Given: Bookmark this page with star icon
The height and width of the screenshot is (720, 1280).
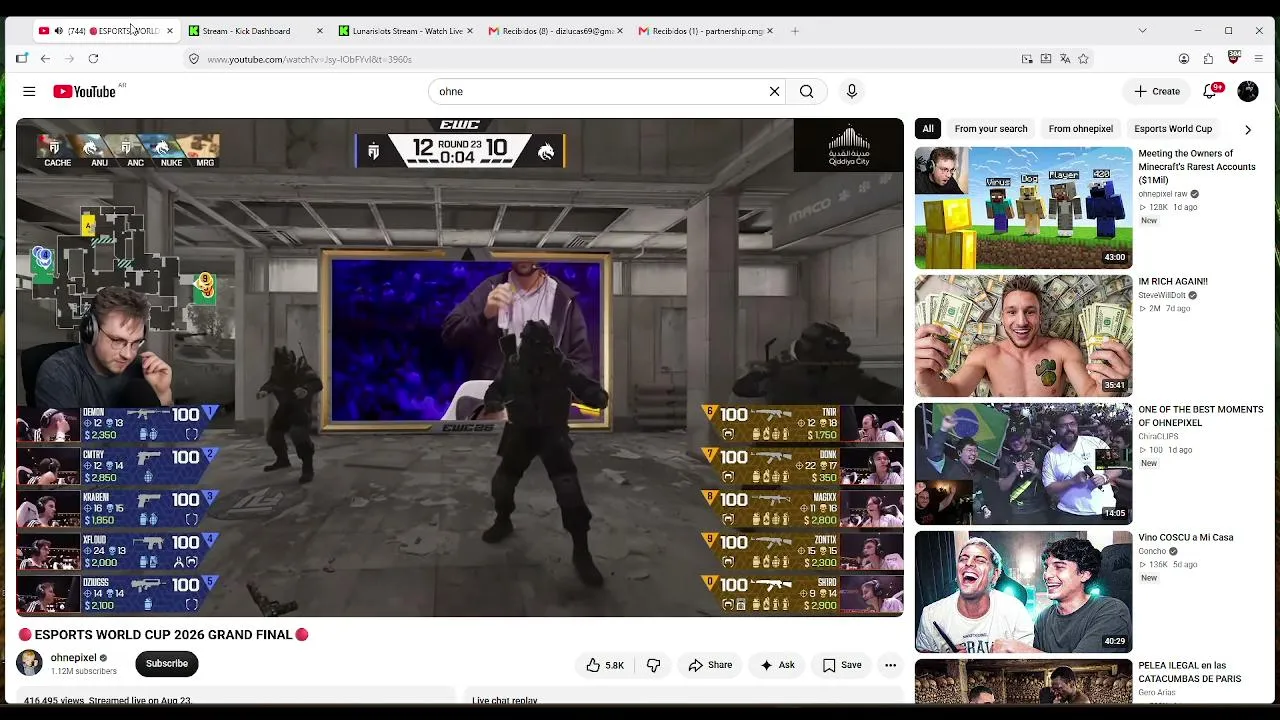Looking at the screenshot, I should (x=1083, y=59).
